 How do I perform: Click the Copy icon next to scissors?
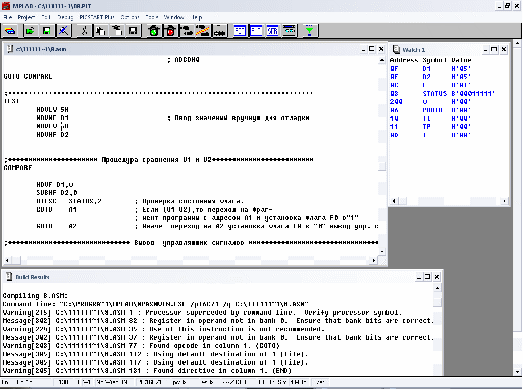click(x=100, y=31)
